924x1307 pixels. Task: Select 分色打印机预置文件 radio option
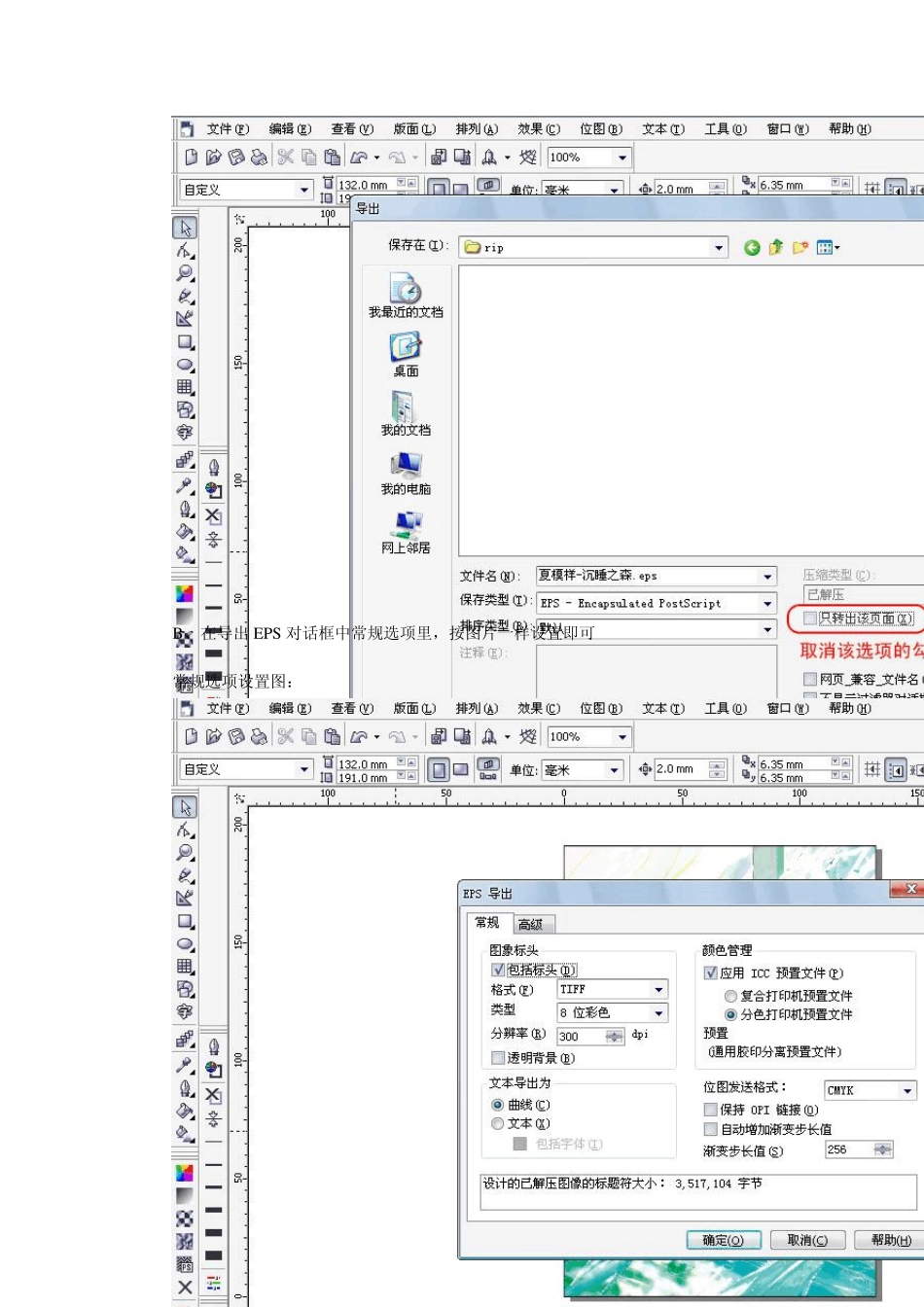[x=730, y=1014]
